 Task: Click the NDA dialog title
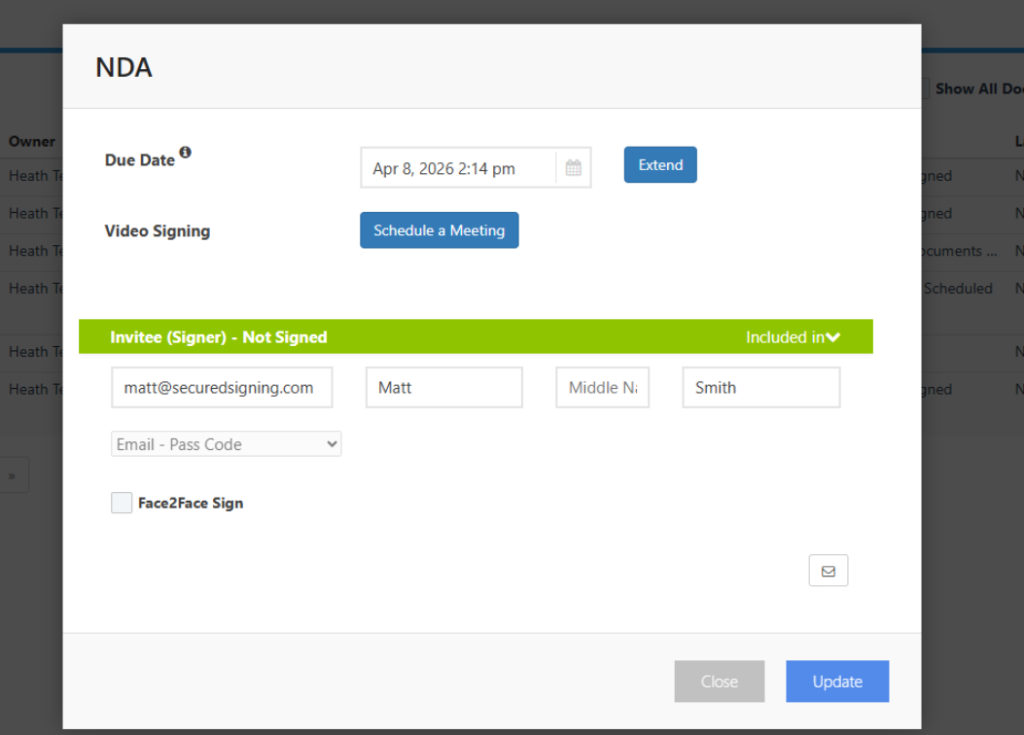[123, 67]
